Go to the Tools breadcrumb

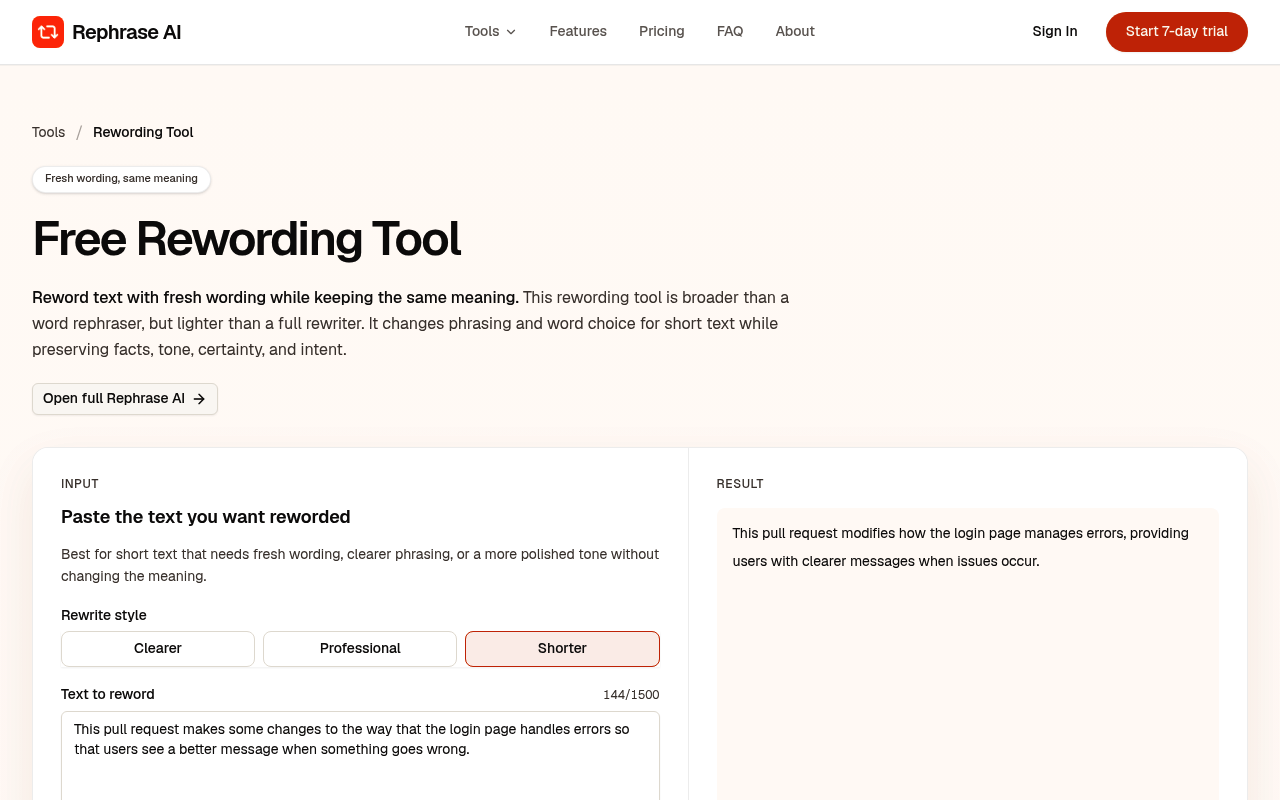(48, 132)
